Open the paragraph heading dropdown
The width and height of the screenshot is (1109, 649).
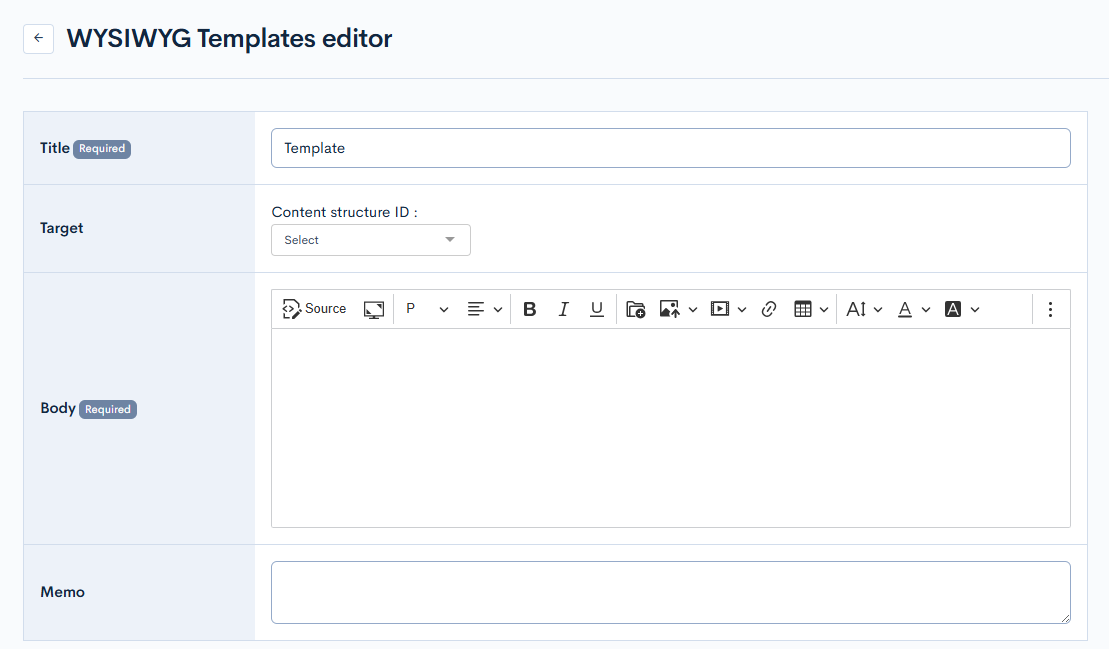pos(426,310)
